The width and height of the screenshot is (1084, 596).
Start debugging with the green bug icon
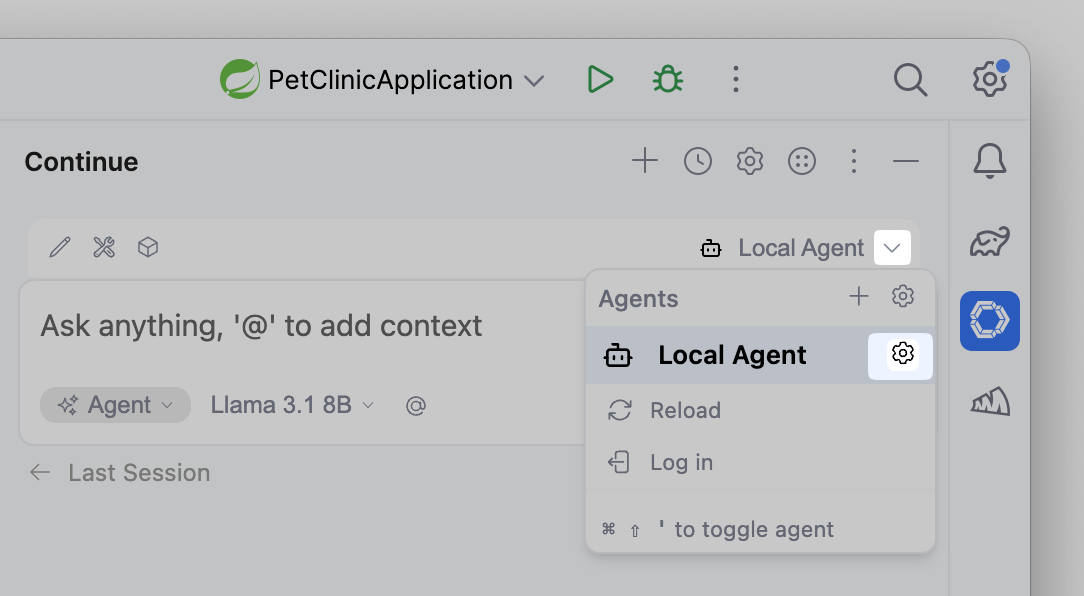point(668,80)
